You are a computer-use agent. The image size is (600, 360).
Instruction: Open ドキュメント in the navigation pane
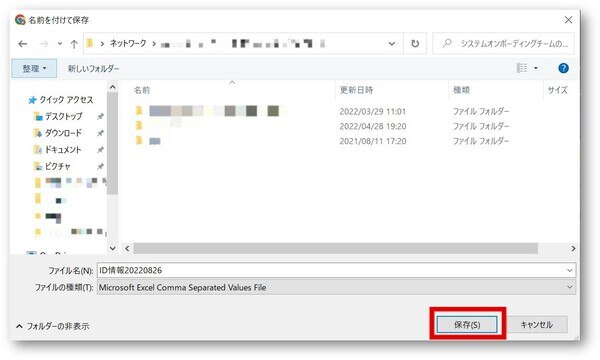pos(58,150)
